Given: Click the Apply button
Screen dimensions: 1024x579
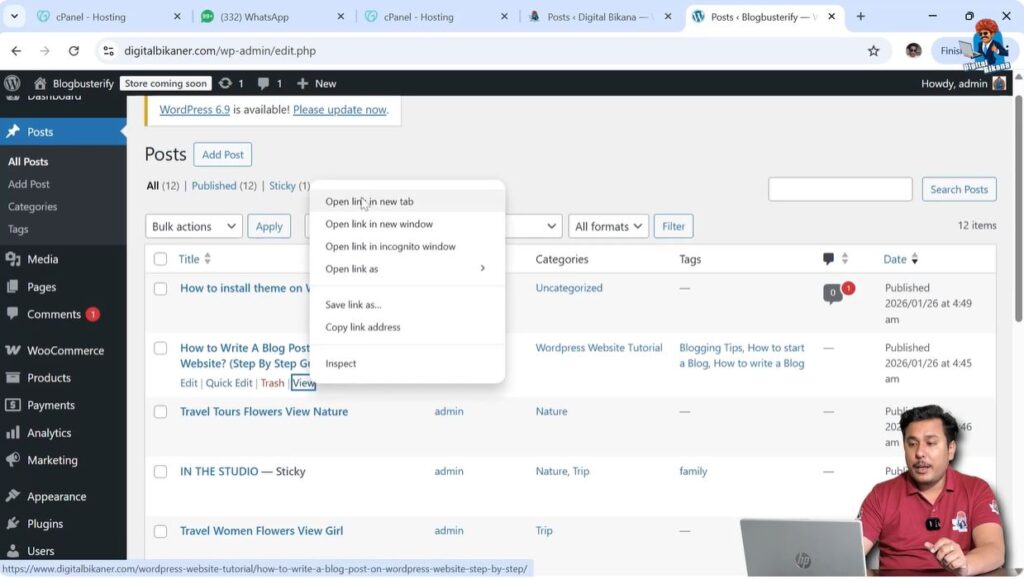Looking at the screenshot, I should point(269,227).
